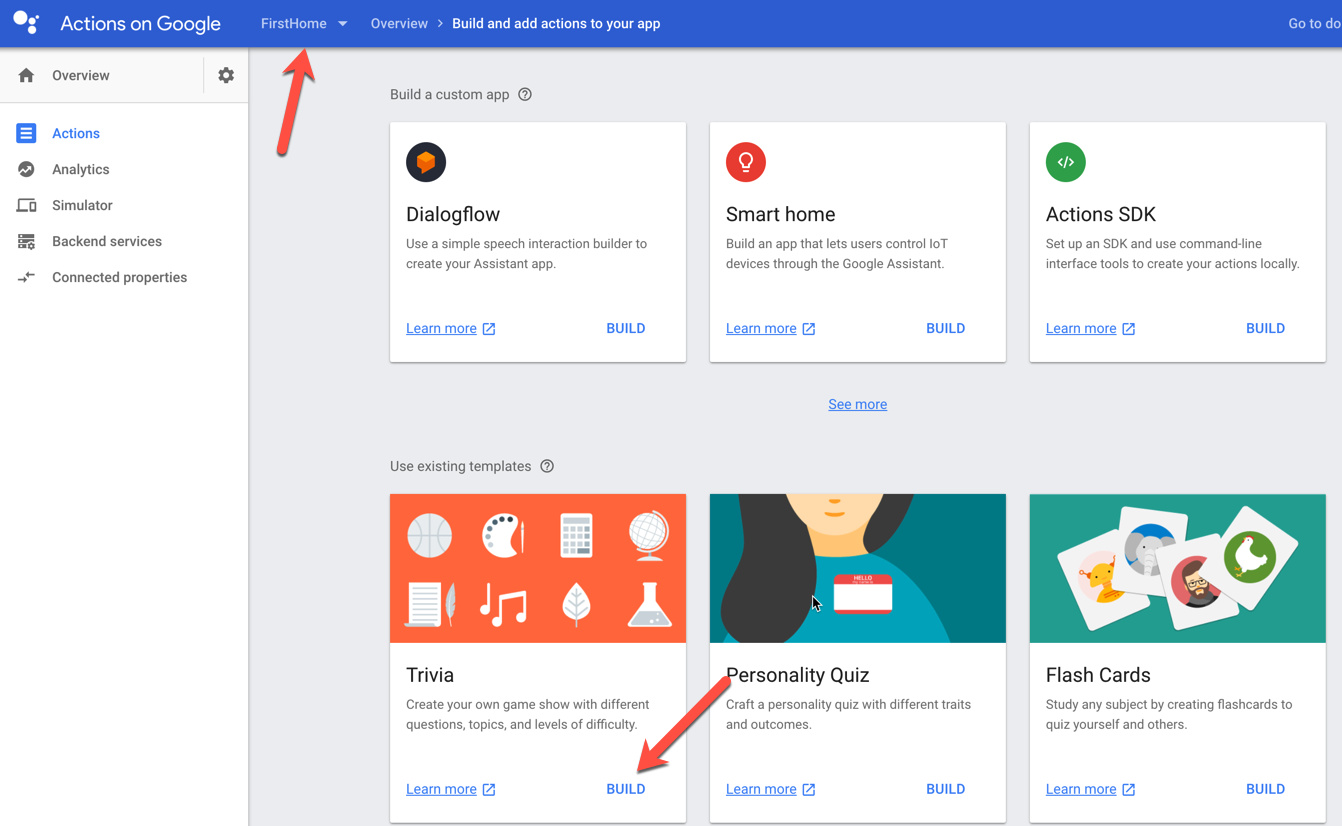Click the Dialogflow card title
The image size is (1342, 826).
click(453, 214)
